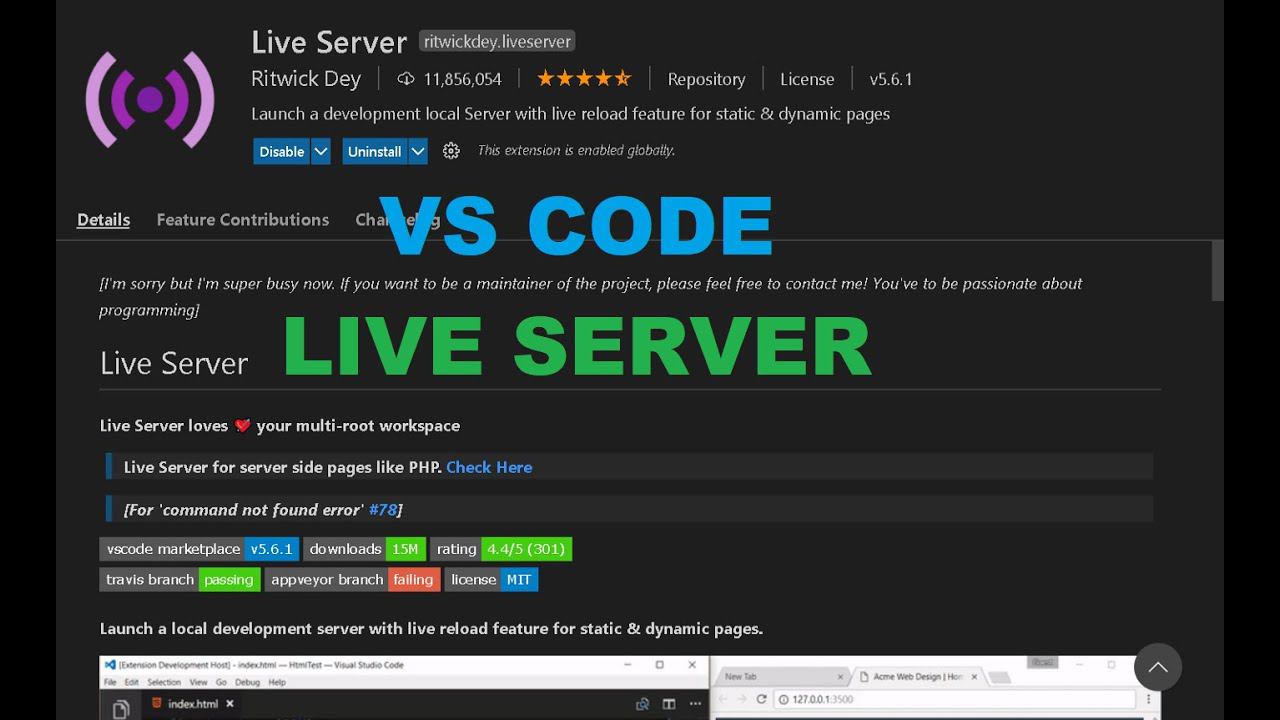The image size is (1280, 720).
Task: Expand the Uninstall button dropdown arrow
Action: pos(418,151)
